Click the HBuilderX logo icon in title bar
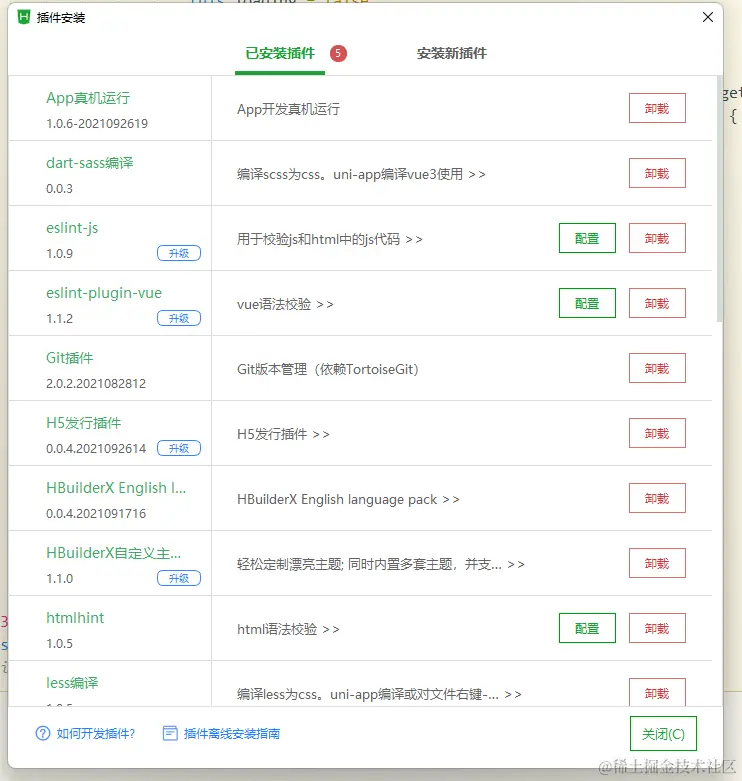 (x=24, y=17)
